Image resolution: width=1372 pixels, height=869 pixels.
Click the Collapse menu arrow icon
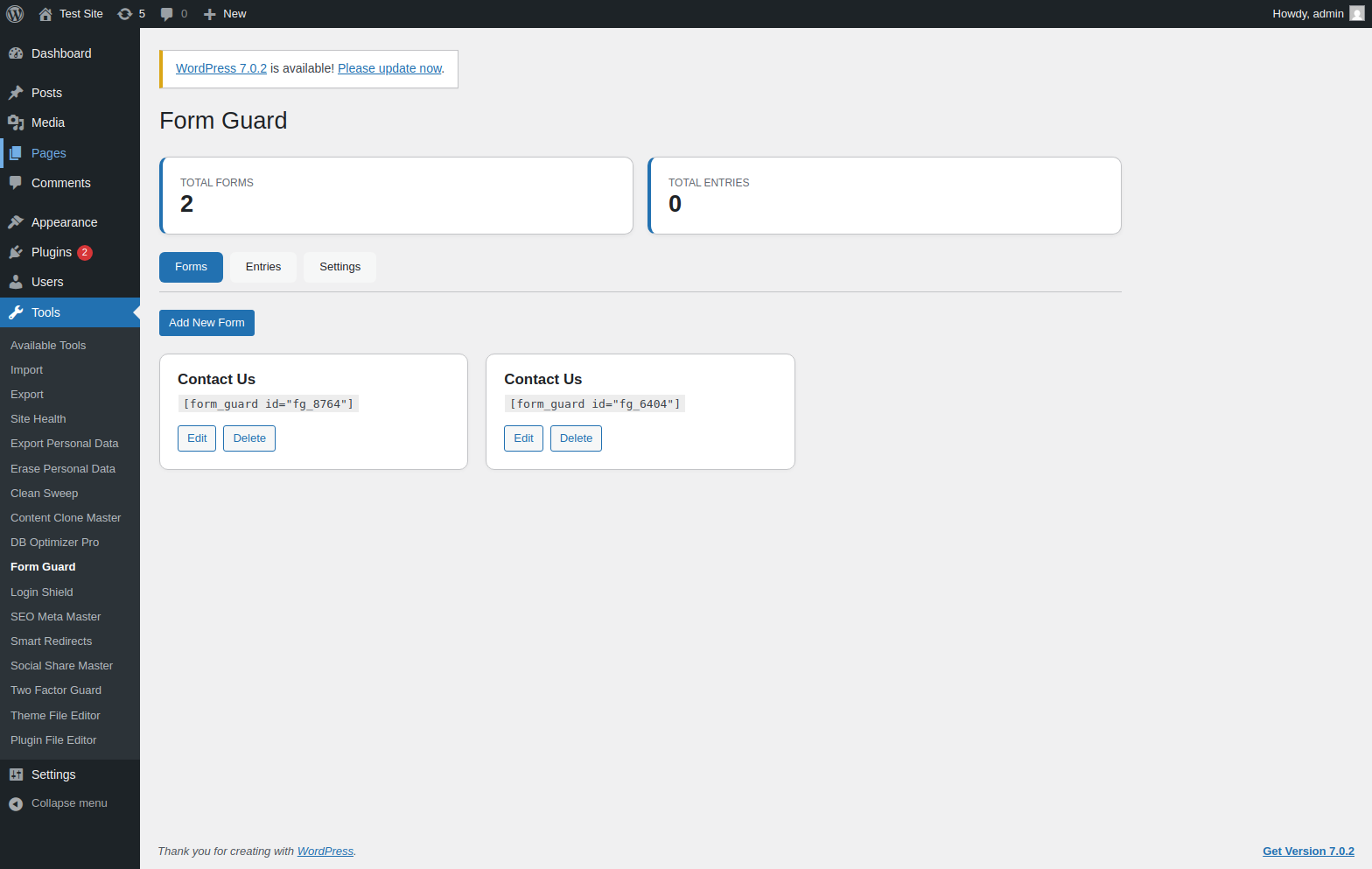[16, 803]
